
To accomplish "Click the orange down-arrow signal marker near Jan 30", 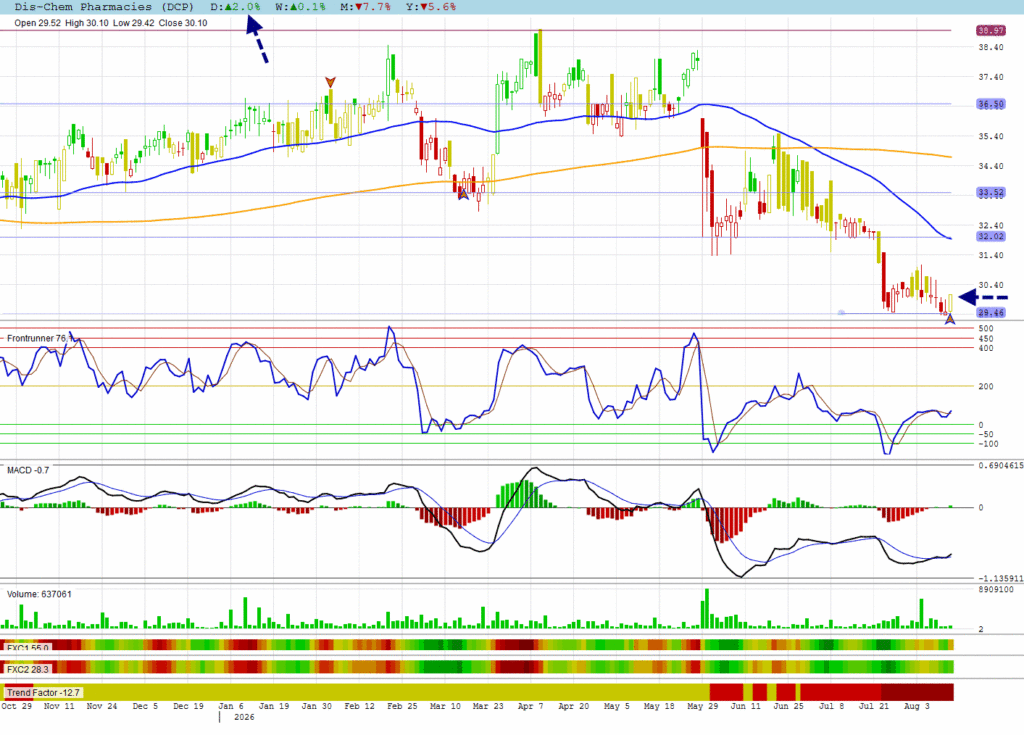I will tap(330, 82).
